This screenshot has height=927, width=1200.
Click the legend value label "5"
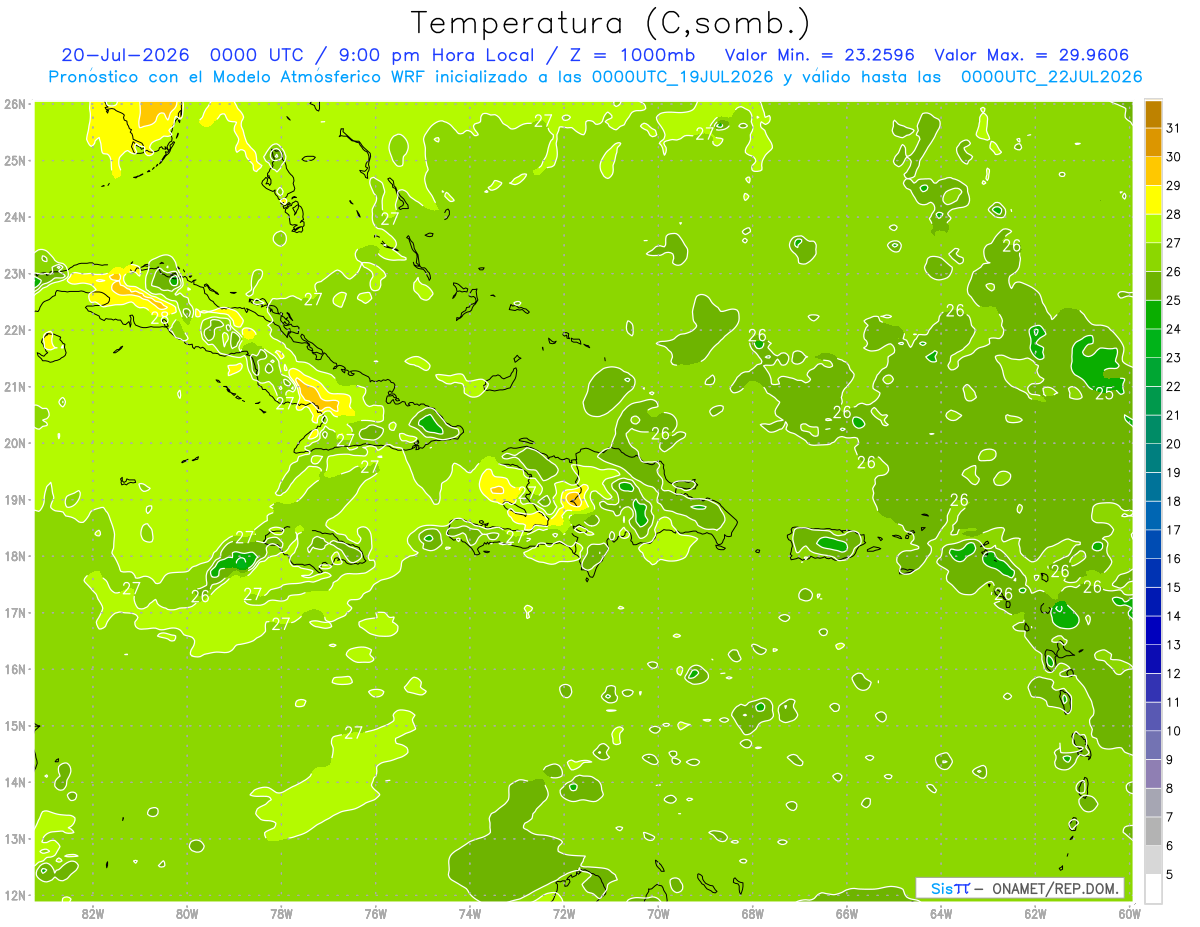click(1170, 874)
